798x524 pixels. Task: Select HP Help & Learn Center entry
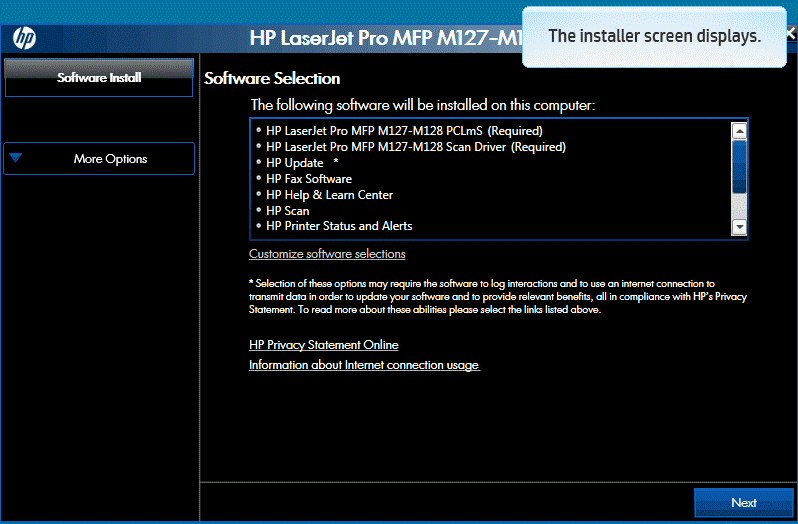[329, 195]
